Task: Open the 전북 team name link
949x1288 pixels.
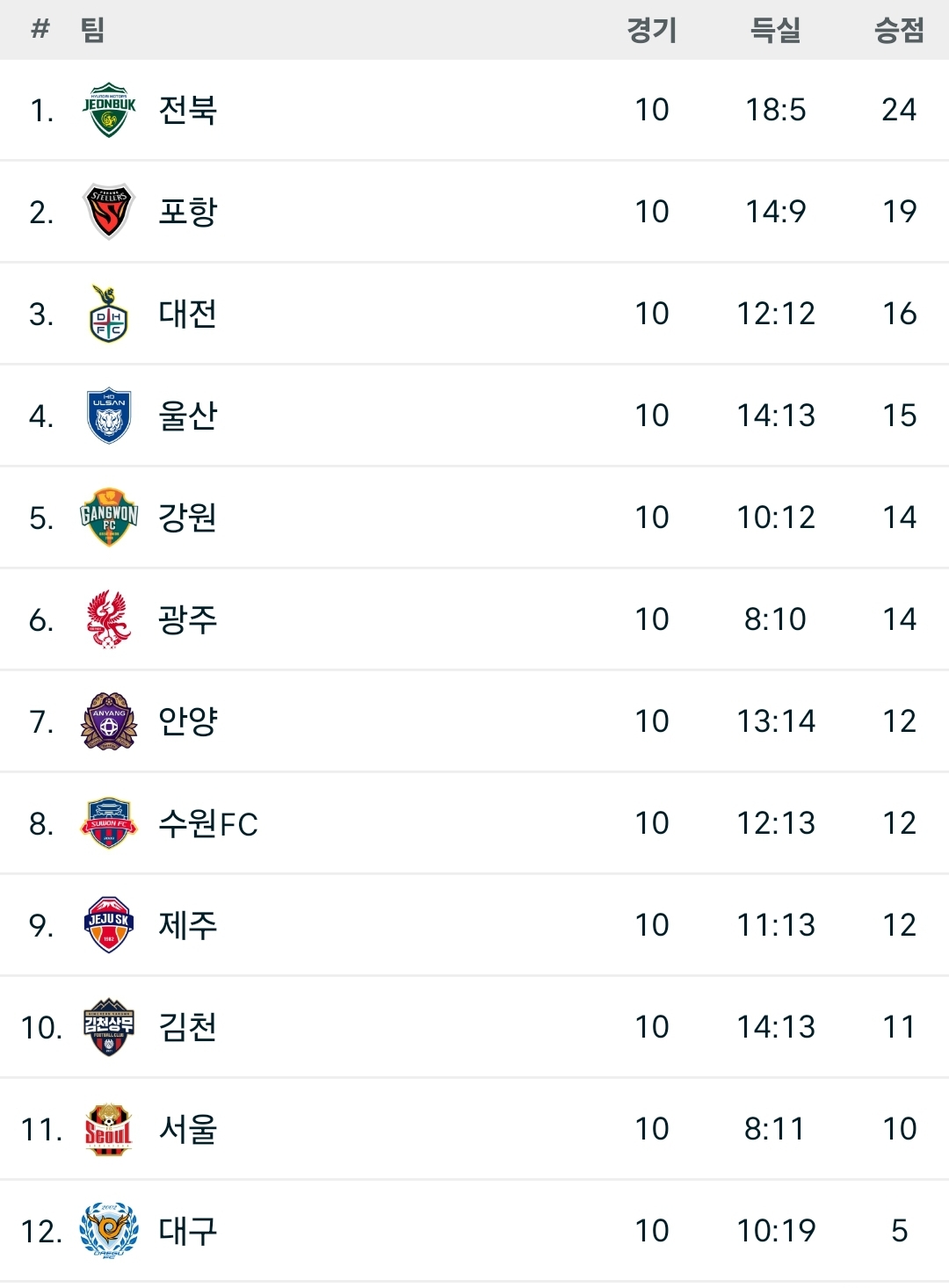Action: pos(187,110)
